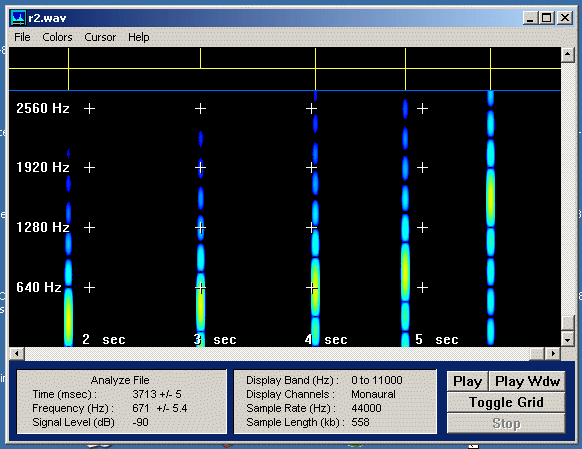This screenshot has width=582, height=449.
Task: Click the disabled Stop button
Action: [506, 423]
